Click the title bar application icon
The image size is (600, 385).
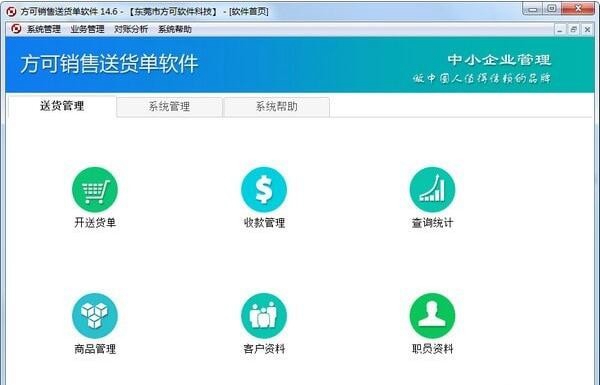pyautogui.click(x=11, y=11)
